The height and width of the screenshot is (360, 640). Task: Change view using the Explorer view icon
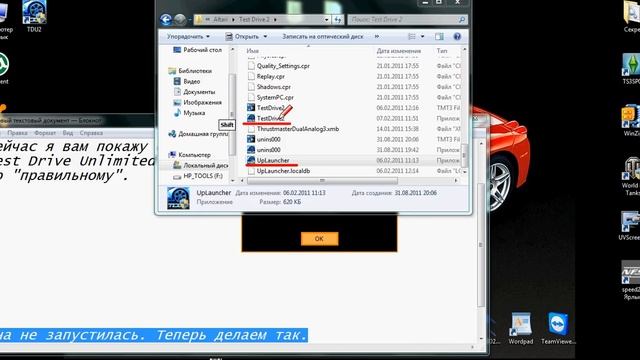click(412, 37)
